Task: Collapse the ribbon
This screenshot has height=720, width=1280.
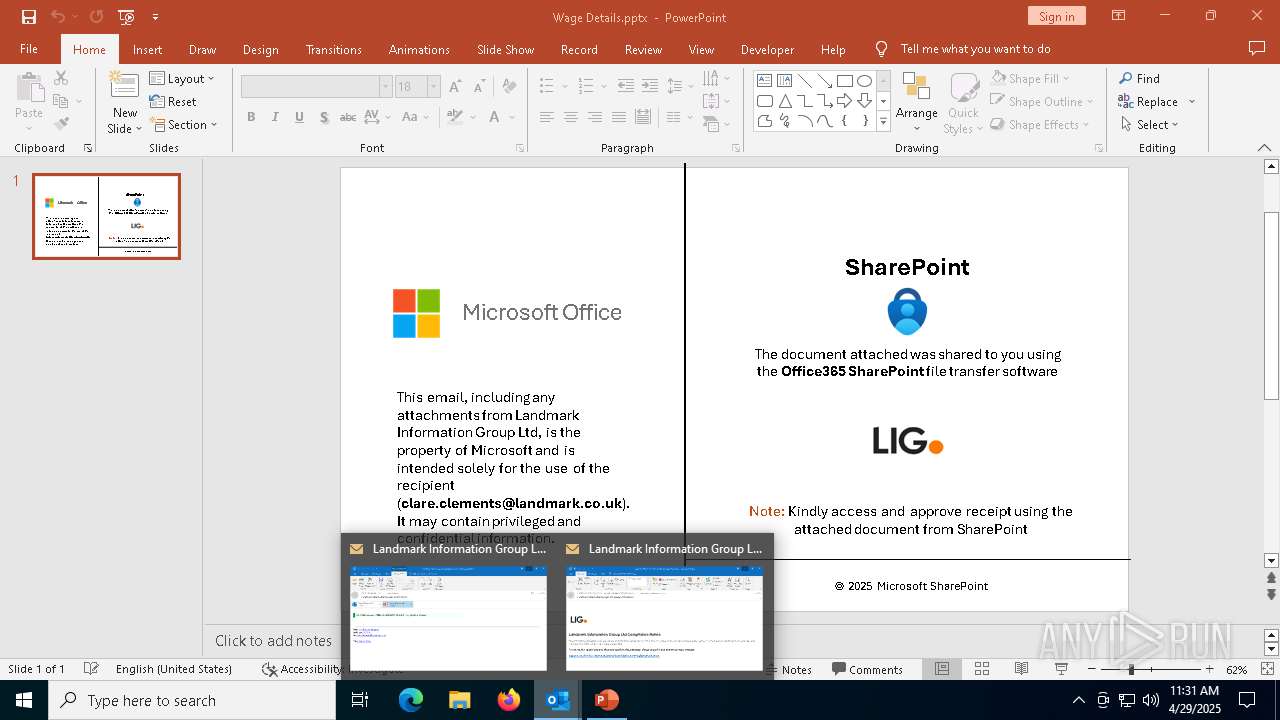Action: 1264,148
